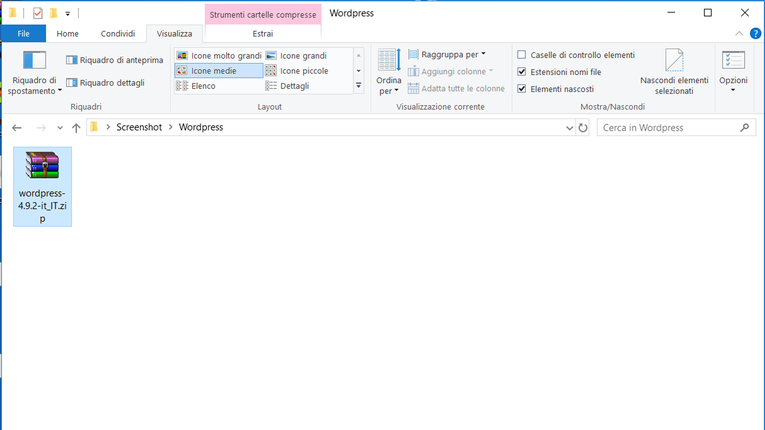The width and height of the screenshot is (765, 430).
Task: Expand the chevron before Screenshot in the address path
Action: (108, 127)
